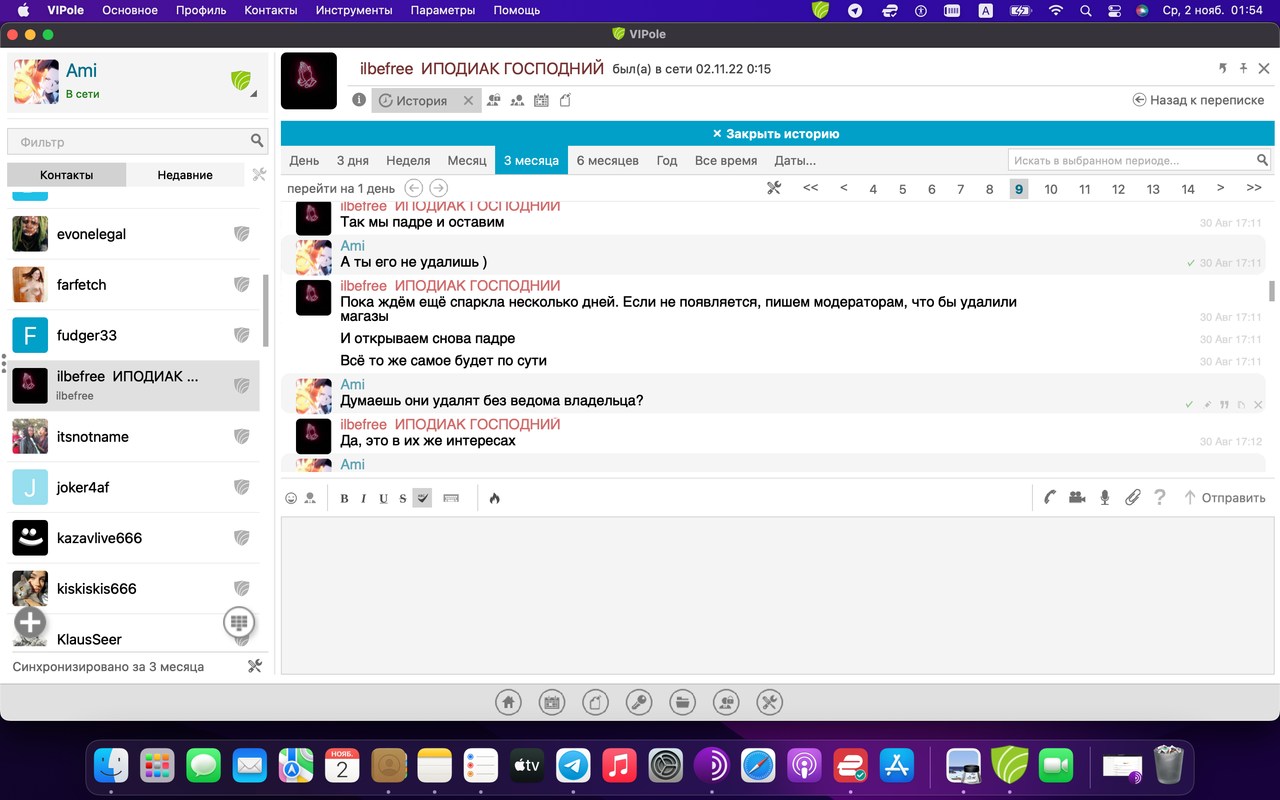Select the 6 месяцев period tab
This screenshot has height=800, width=1280.
point(608,160)
